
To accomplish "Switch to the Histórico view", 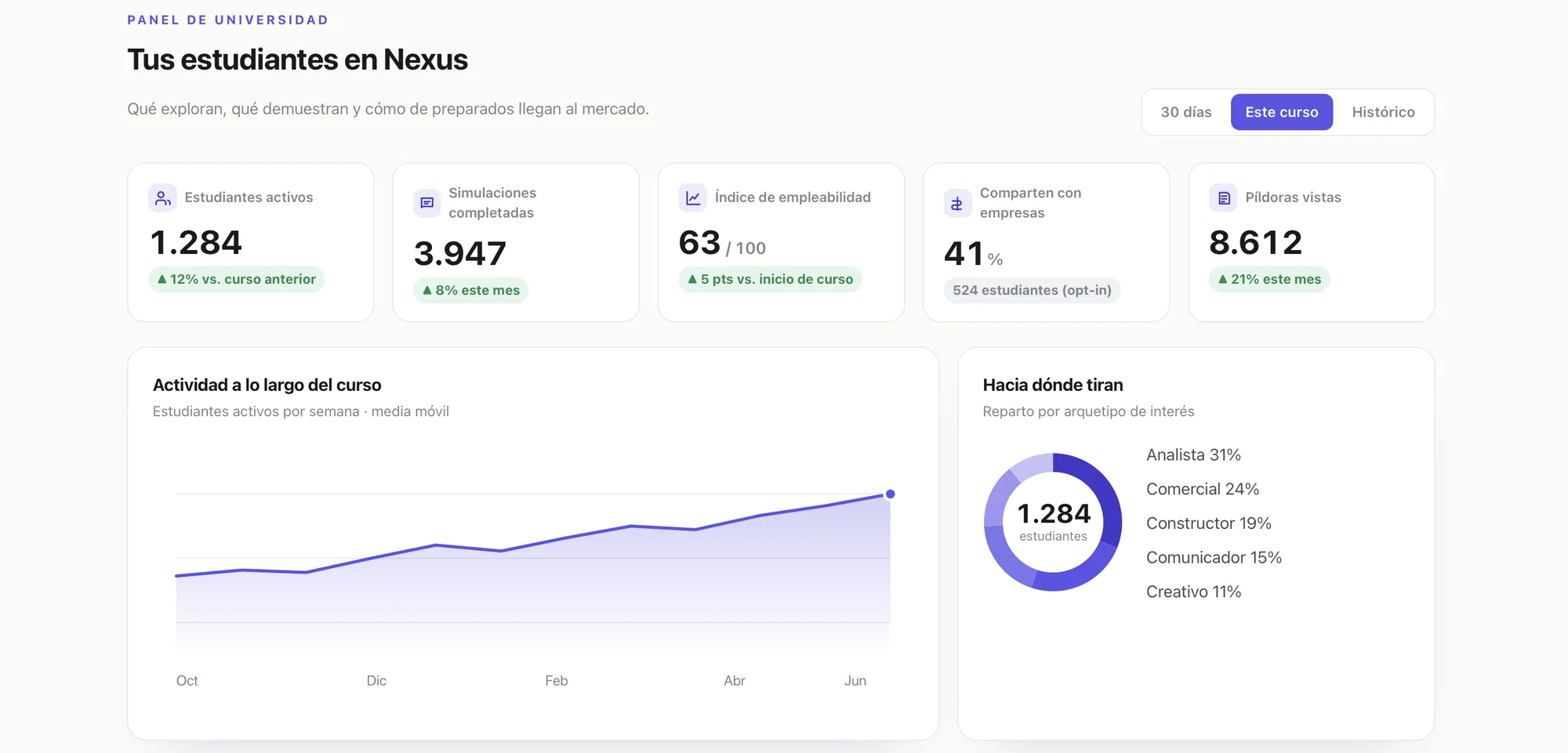I will coord(1383,112).
